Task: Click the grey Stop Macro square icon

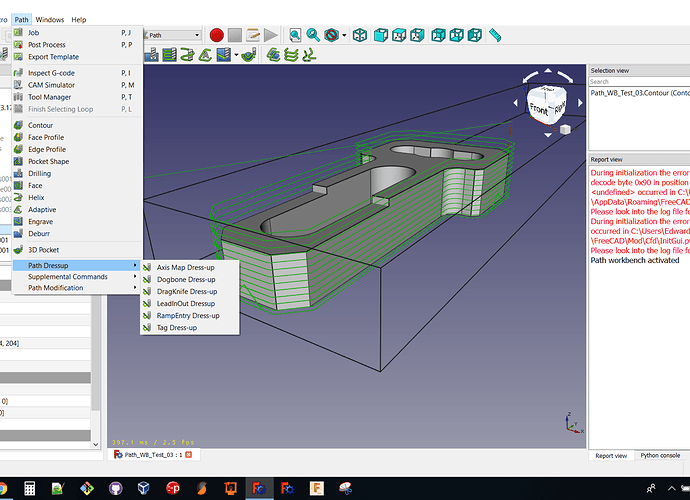Action: (x=235, y=35)
